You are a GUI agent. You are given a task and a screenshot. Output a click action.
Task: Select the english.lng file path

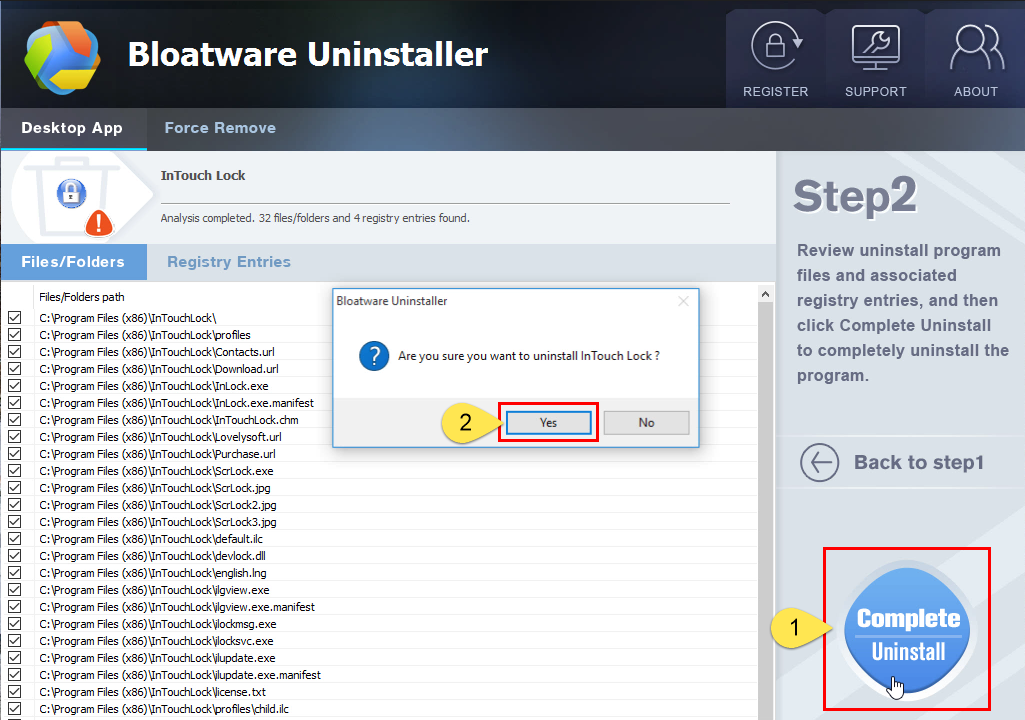tap(153, 573)
